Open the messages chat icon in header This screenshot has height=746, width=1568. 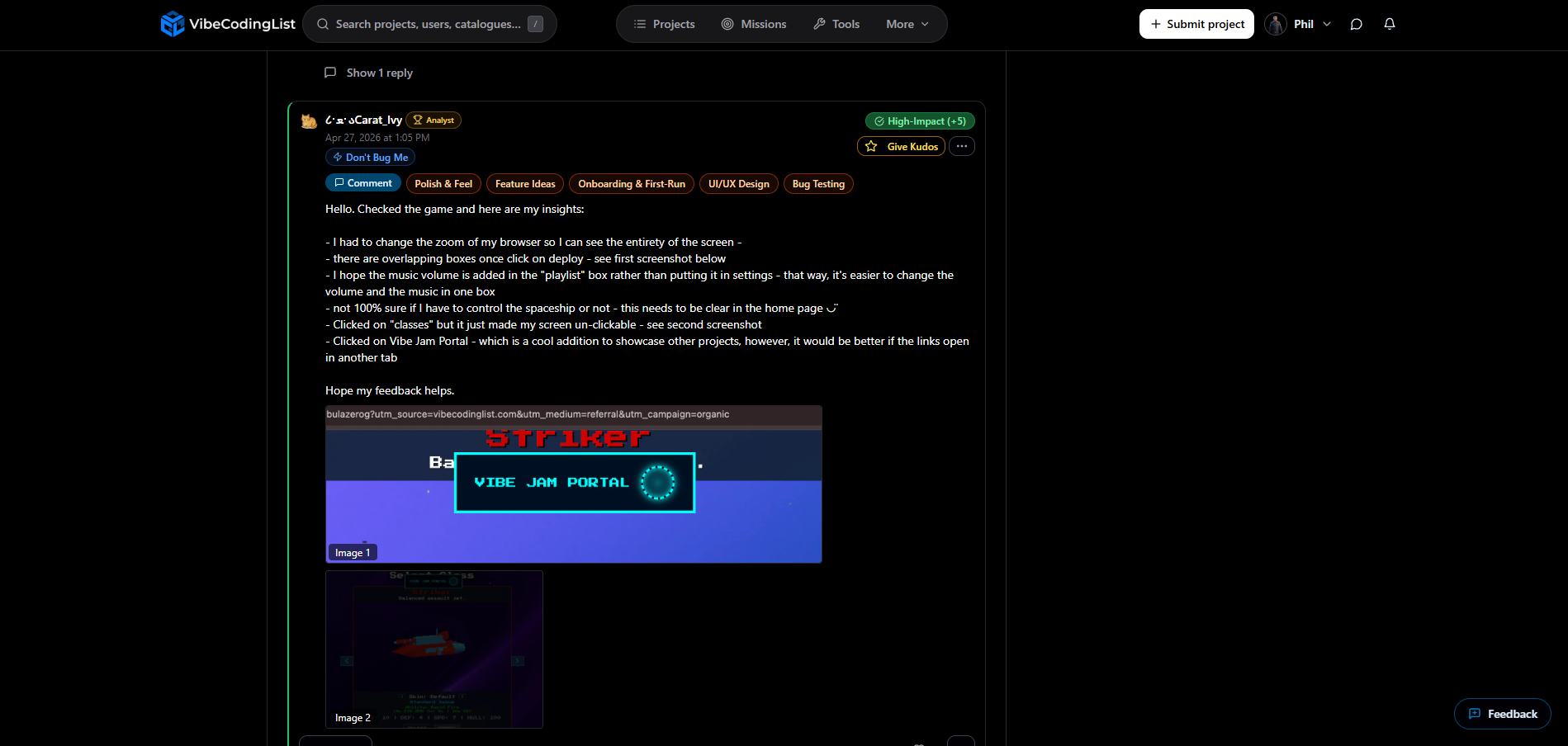[1356, 24]
